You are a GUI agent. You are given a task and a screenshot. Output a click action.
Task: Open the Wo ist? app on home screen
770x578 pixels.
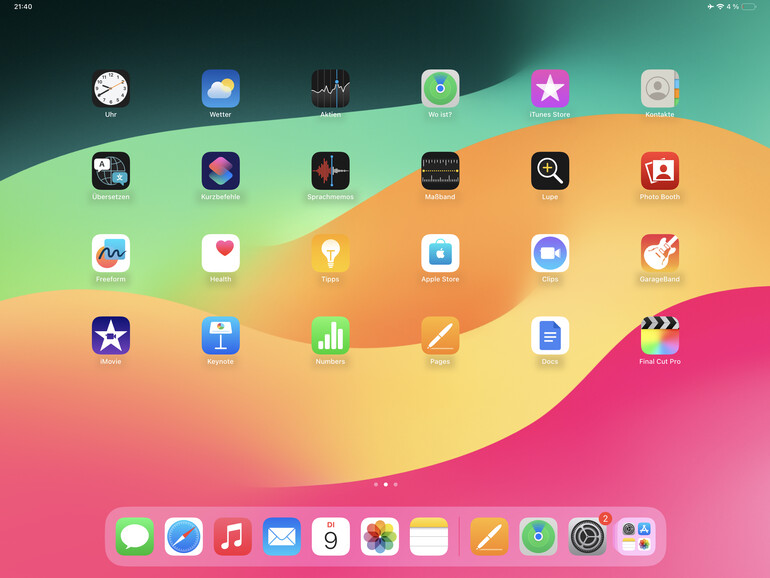tap(440, 88)
